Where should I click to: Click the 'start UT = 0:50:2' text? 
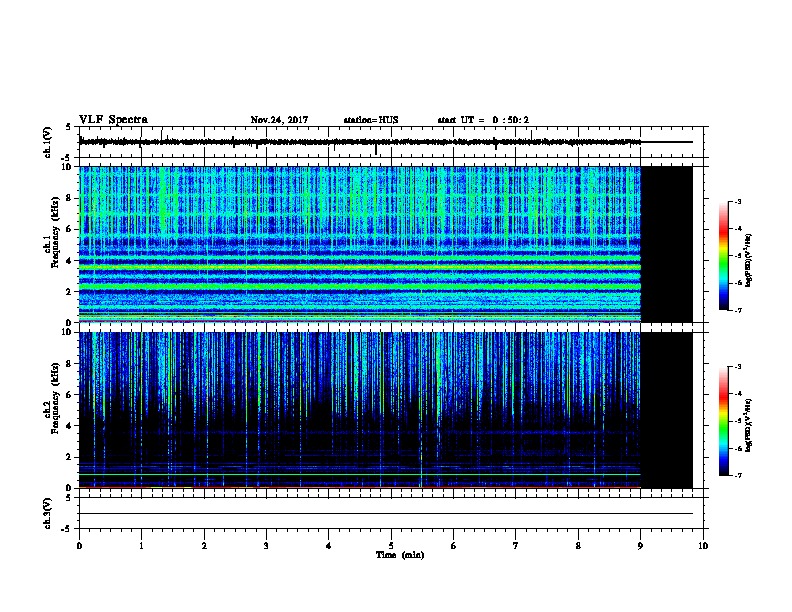pos(483,120)
